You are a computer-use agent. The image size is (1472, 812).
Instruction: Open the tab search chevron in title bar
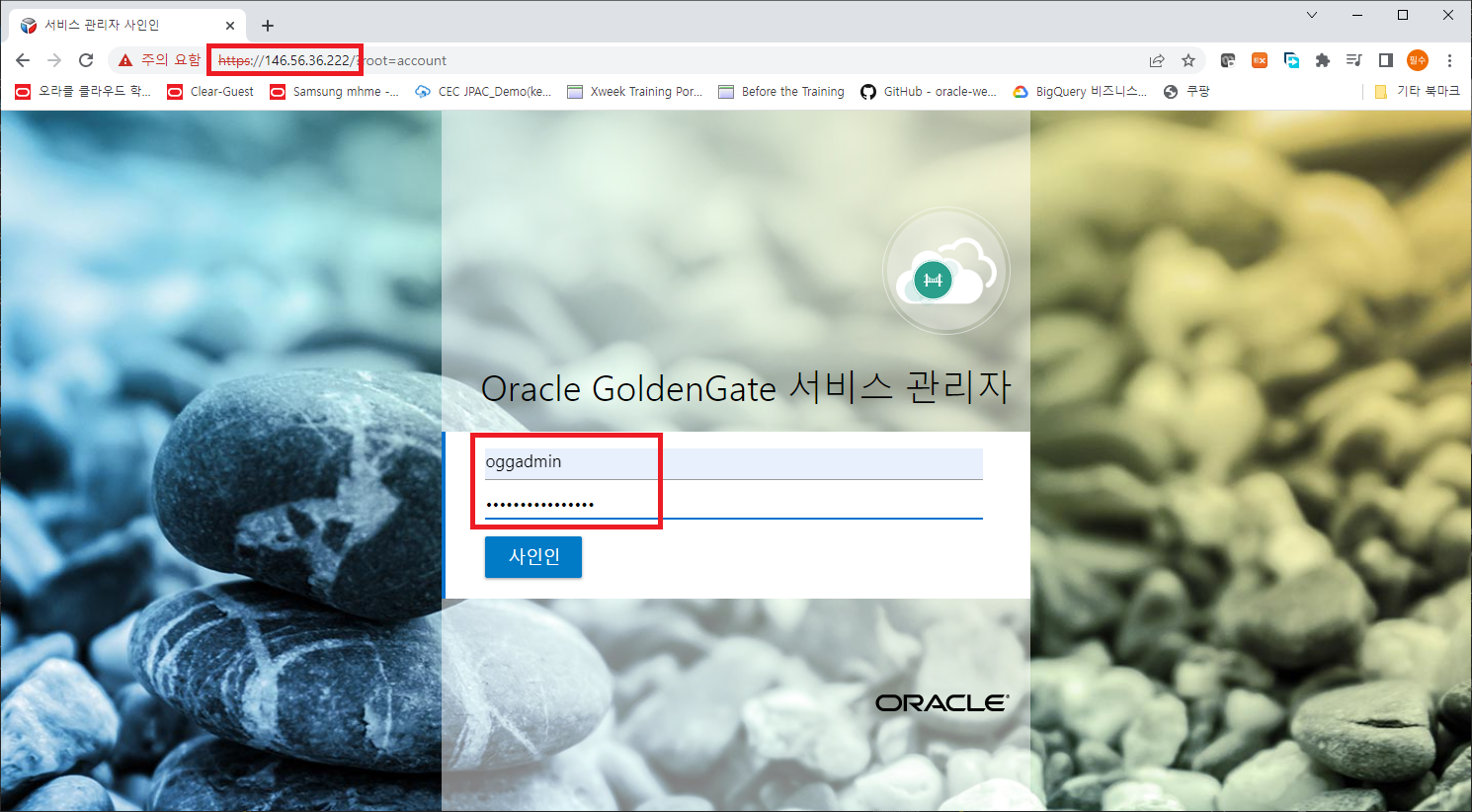[1312, 15]
